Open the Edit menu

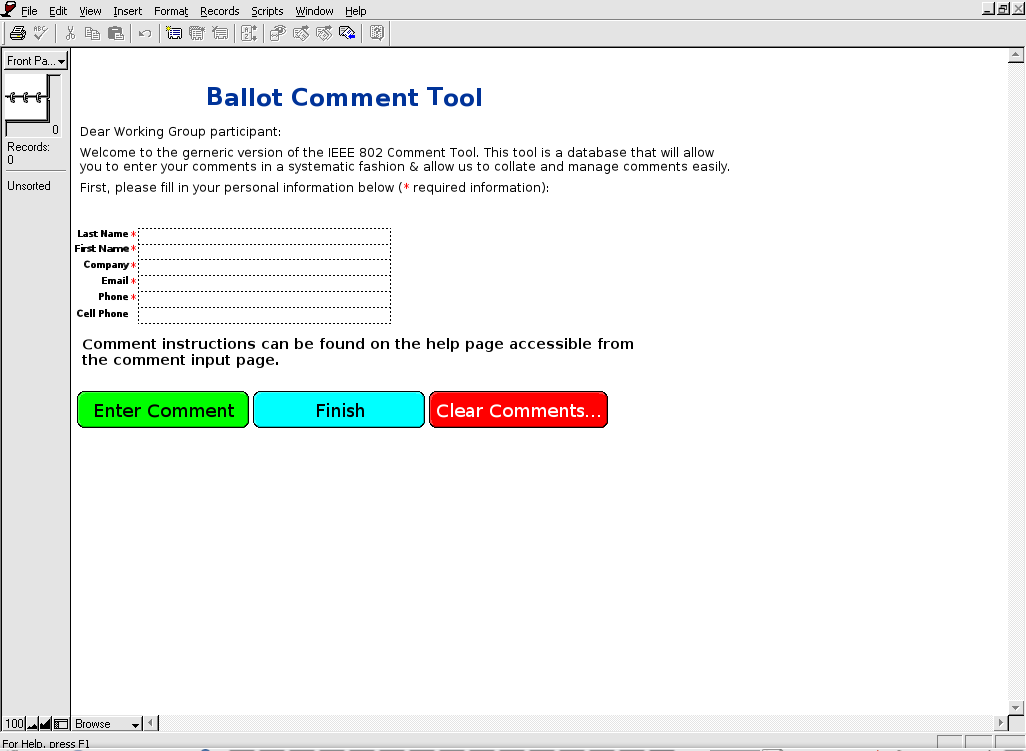point(58,11)
